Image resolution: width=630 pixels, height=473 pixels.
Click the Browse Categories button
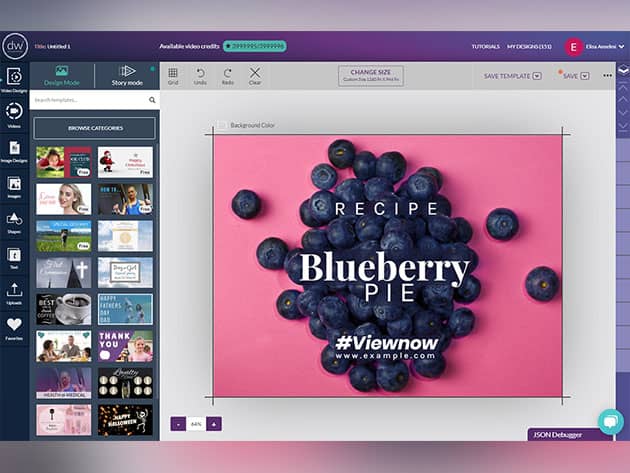[94, 129]
